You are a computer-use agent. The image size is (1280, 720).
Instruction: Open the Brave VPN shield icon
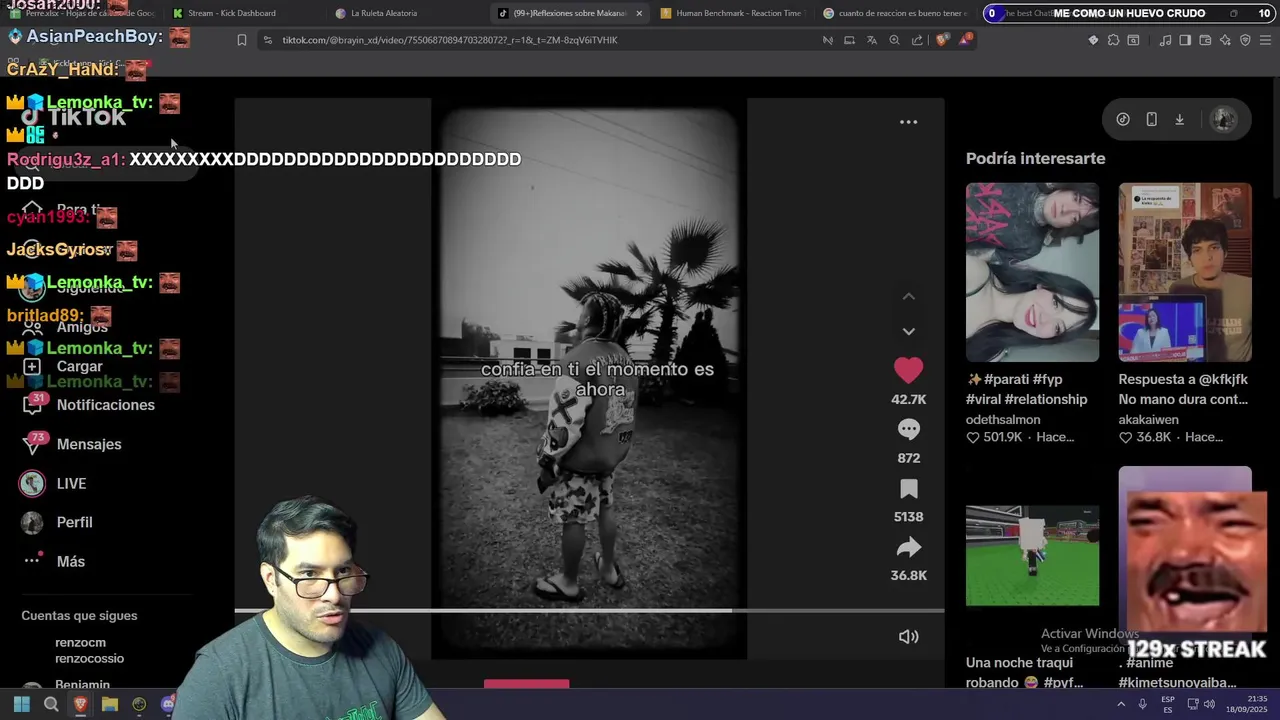click(x=1245, y=40)
